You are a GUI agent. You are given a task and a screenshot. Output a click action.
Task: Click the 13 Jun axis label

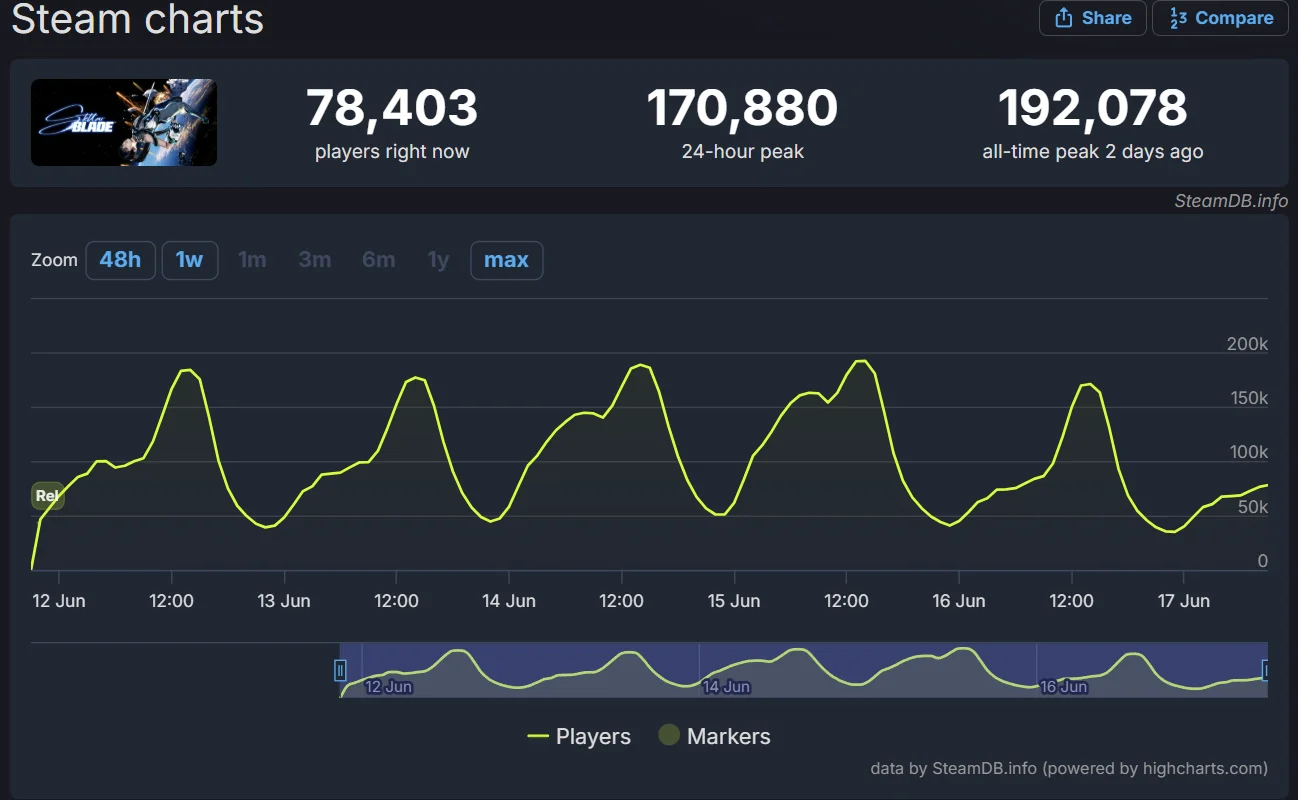coord(284,601)
